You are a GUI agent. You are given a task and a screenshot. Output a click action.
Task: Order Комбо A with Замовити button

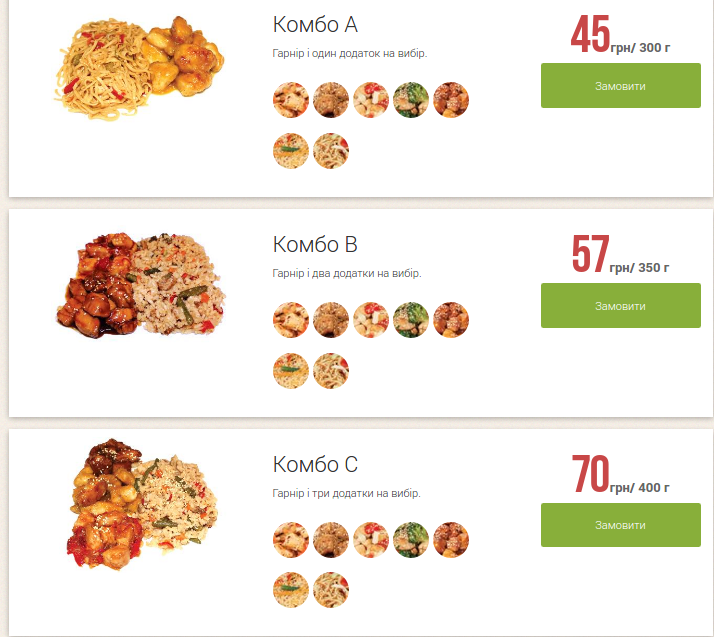pyautogui.click(x=621, y=86)
